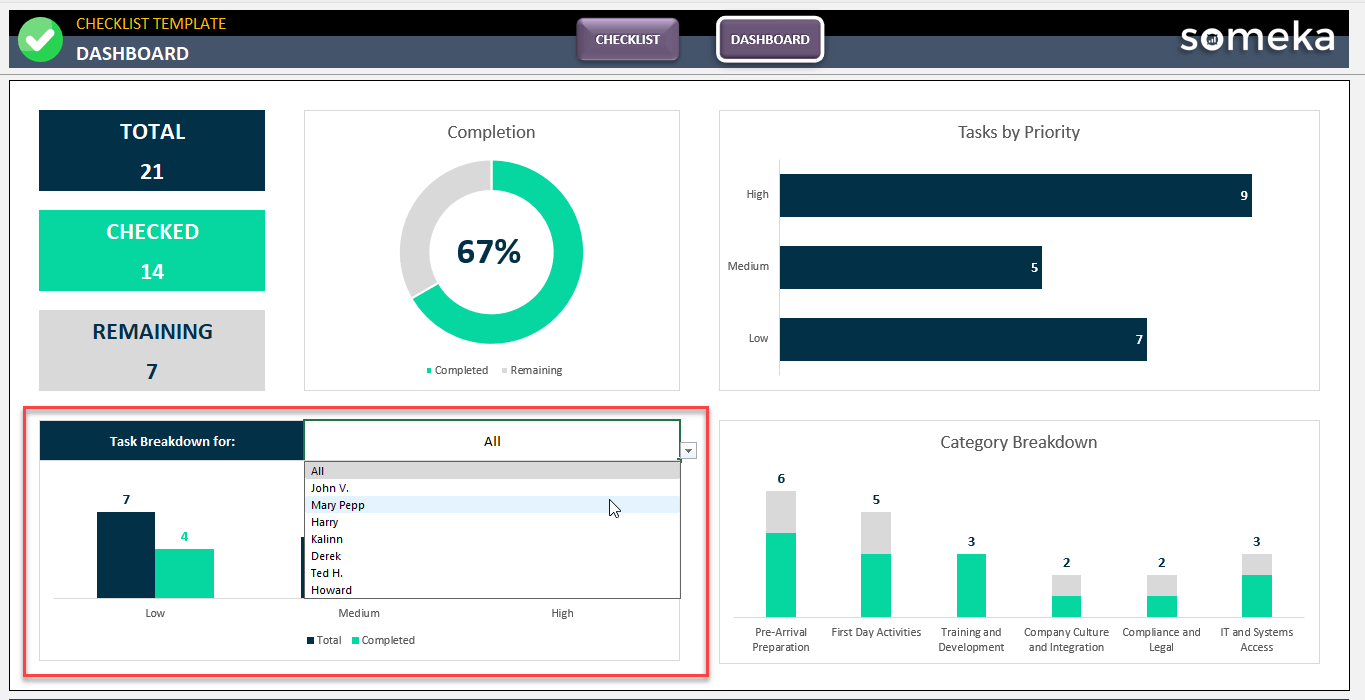The image size is (1365, 700).
Task: Click the dropdown arrow beside All
Action: (688, 451)
